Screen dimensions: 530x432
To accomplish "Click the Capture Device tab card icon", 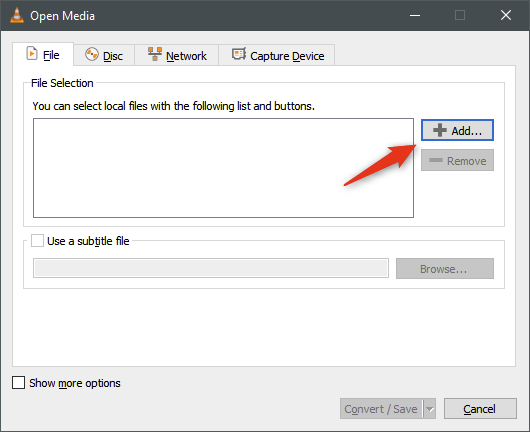I will pos(239,54).
